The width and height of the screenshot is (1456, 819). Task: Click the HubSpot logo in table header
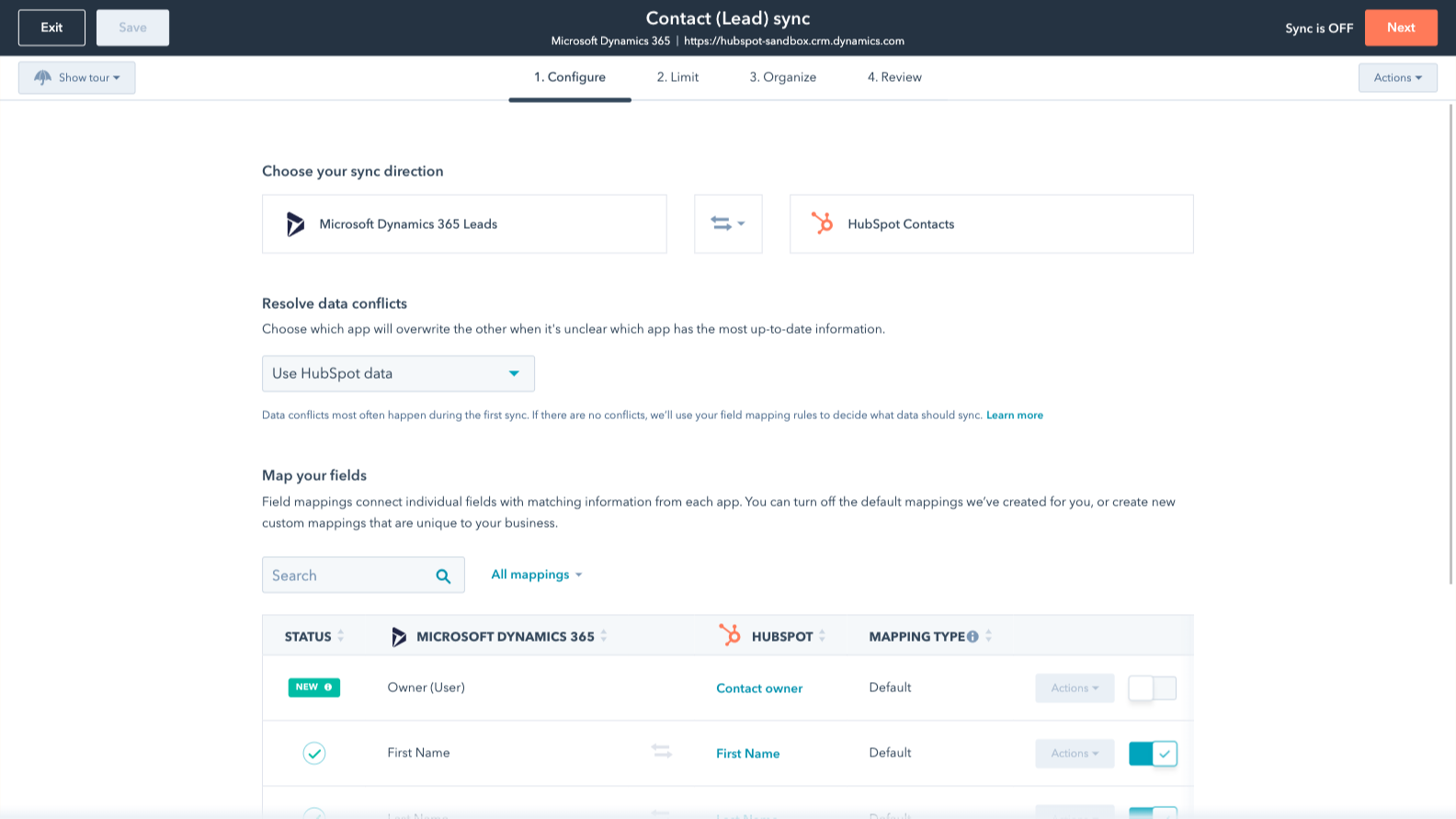click(x=730, y=635)
